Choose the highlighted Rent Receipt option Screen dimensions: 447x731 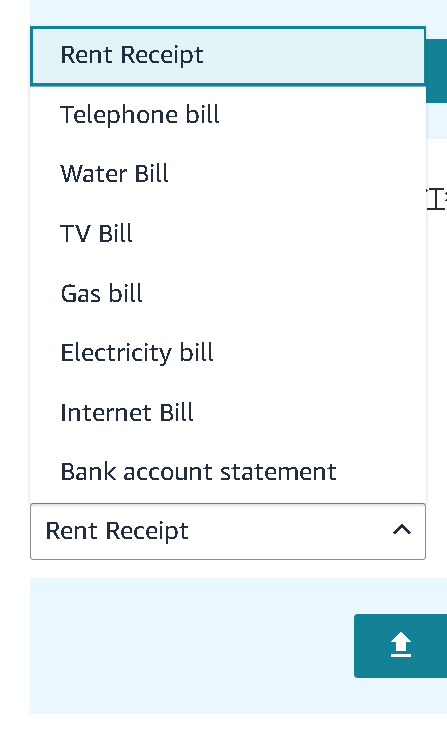coord(228,56)
